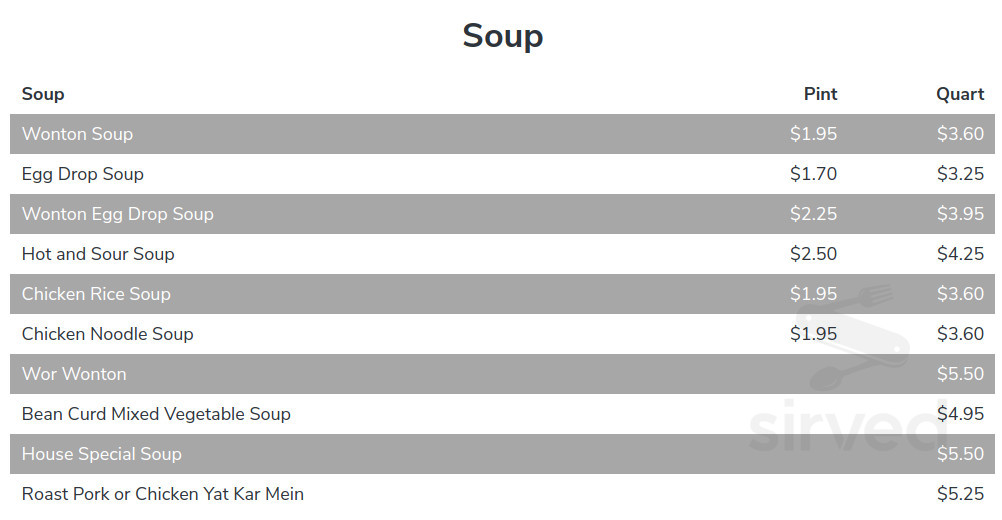Select the Egg Drop Soup item
The image size is (1002, 520).
pos(83,174)
